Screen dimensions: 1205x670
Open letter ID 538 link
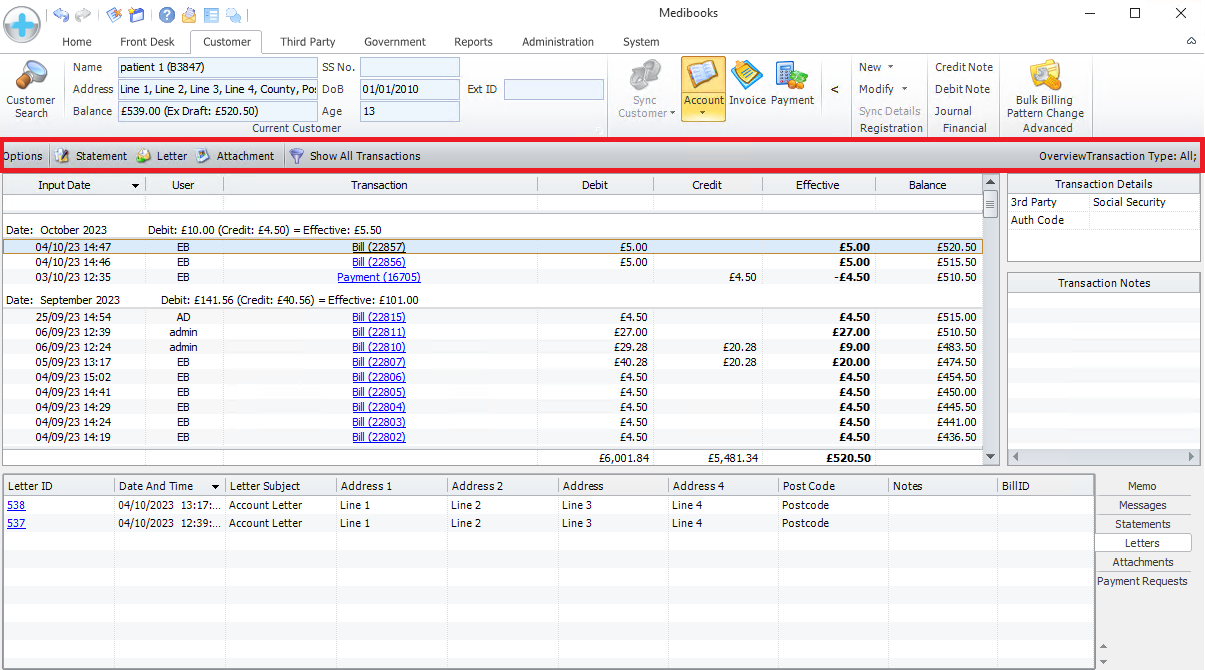click(x=16, y=505)
